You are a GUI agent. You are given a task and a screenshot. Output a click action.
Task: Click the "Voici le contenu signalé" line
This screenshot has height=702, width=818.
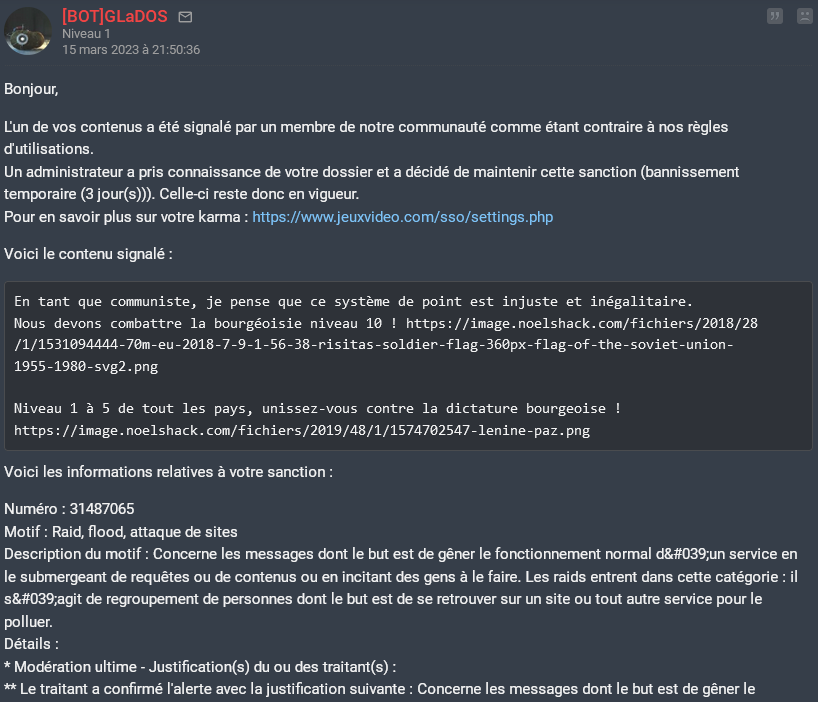(x=88, y=254)
